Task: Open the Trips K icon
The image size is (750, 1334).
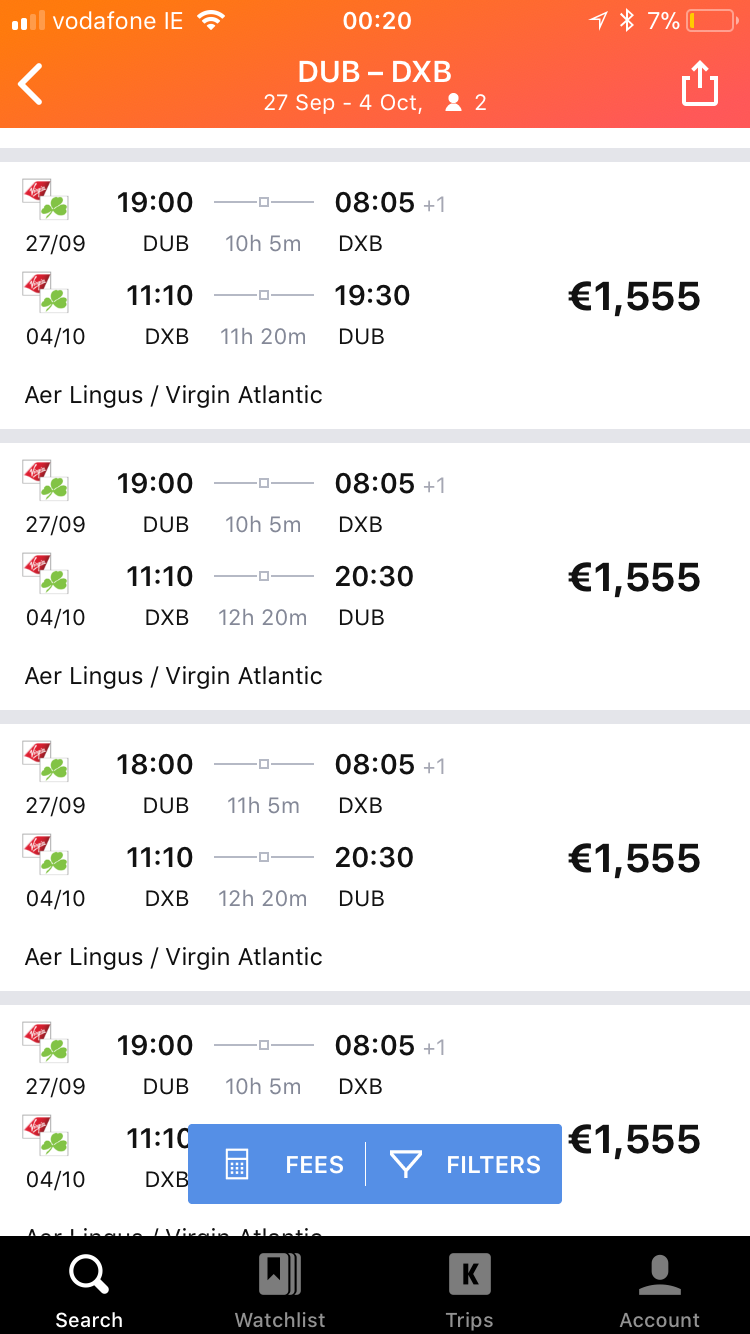Action: [x=469, y=1276]
